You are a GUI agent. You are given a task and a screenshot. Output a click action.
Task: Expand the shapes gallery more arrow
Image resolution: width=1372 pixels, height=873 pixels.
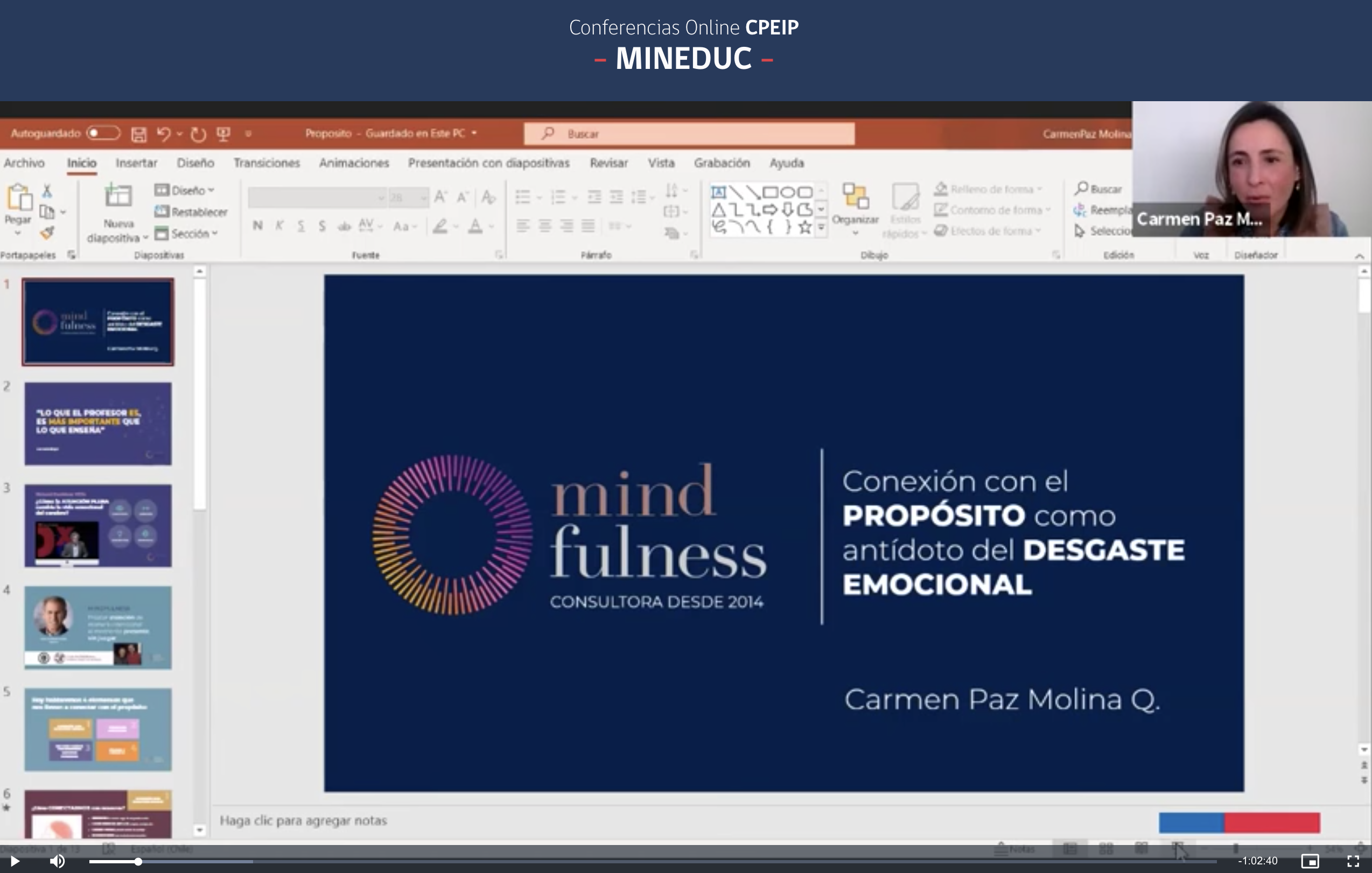coord(821,228)
